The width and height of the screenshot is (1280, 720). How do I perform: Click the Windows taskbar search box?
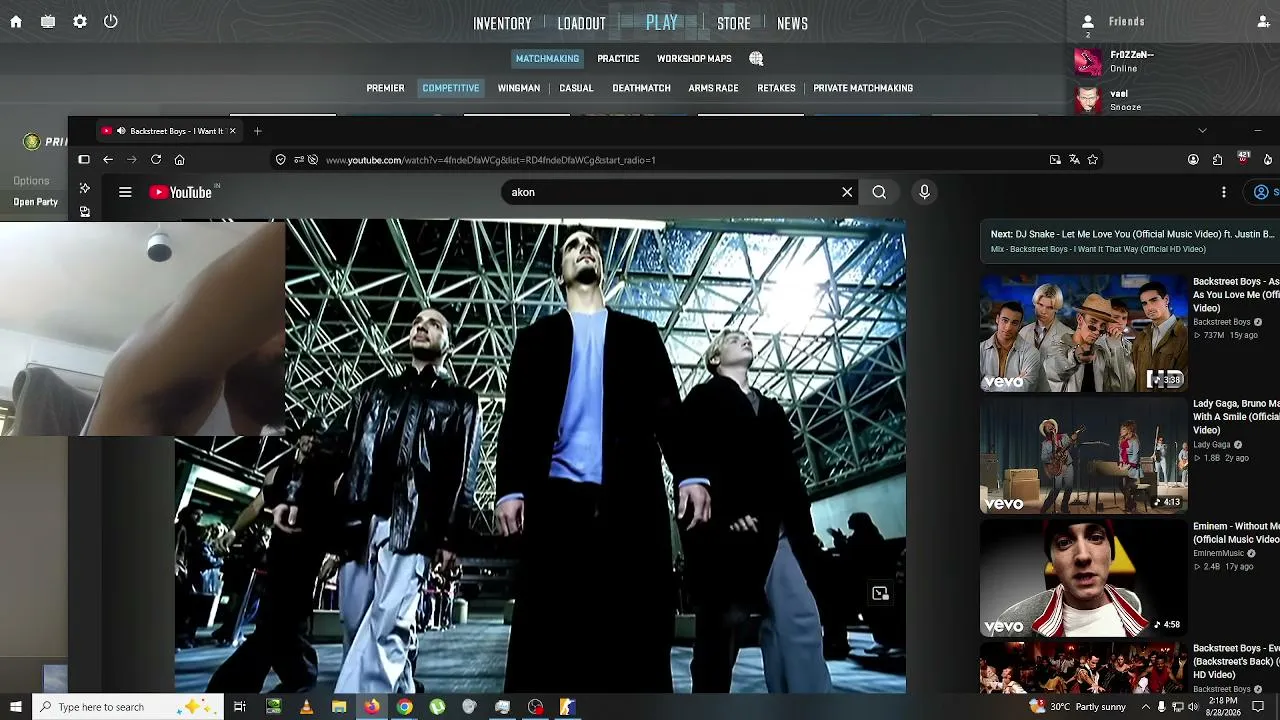[128, 707]
